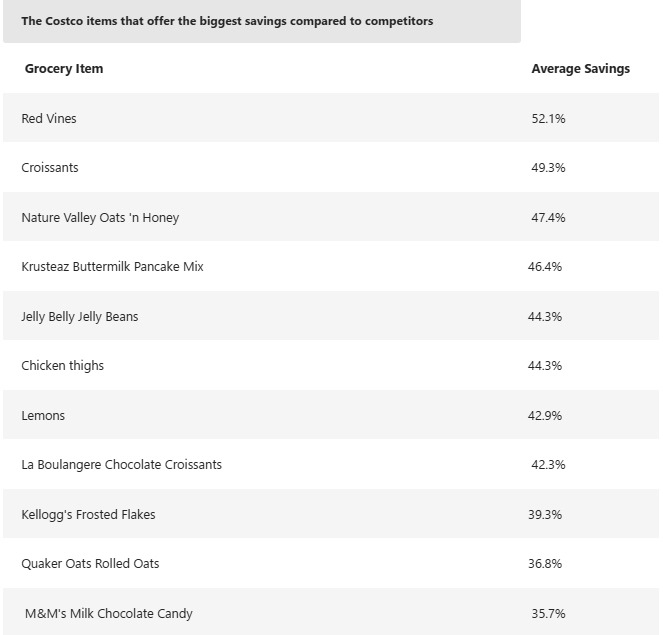This screenshot has height=635, width=663.
Task: Select the Croissants item text
Action: [50, 167]
